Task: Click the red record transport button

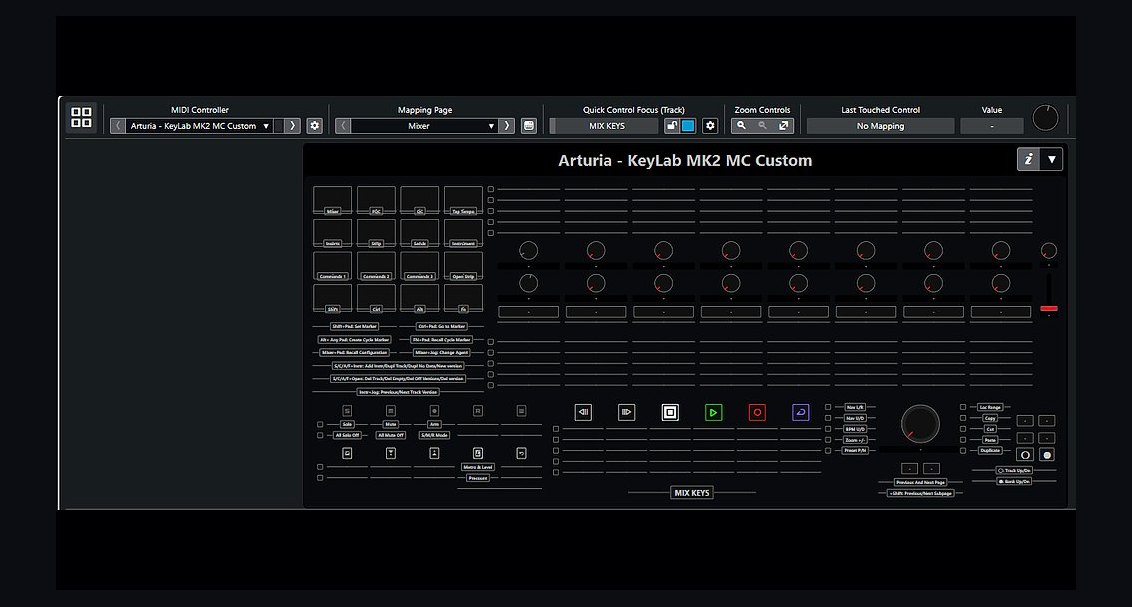Action: tap(757, 412)
